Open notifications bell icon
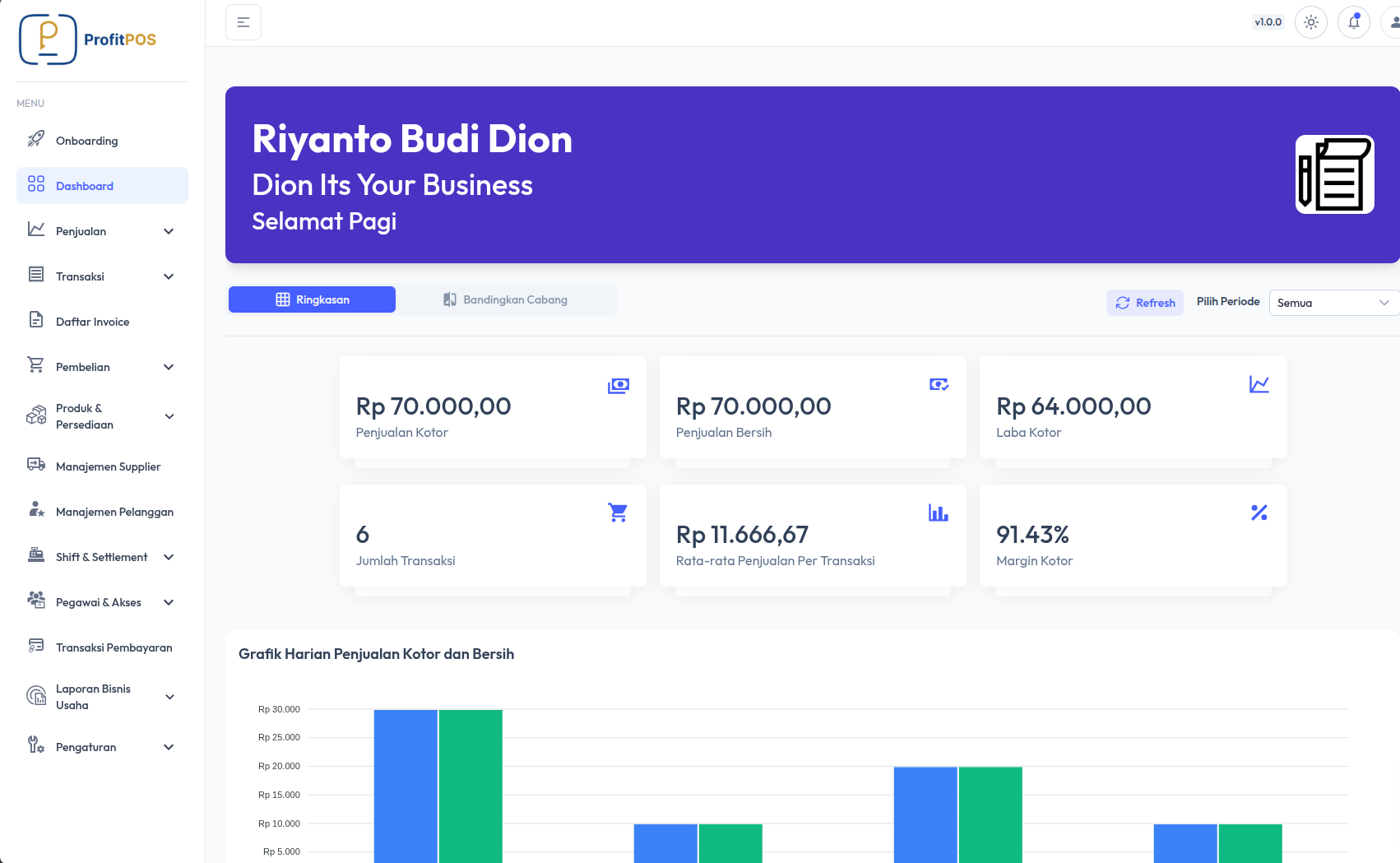Viewport: 1400px width, 863px height. tap(1353, 22)
